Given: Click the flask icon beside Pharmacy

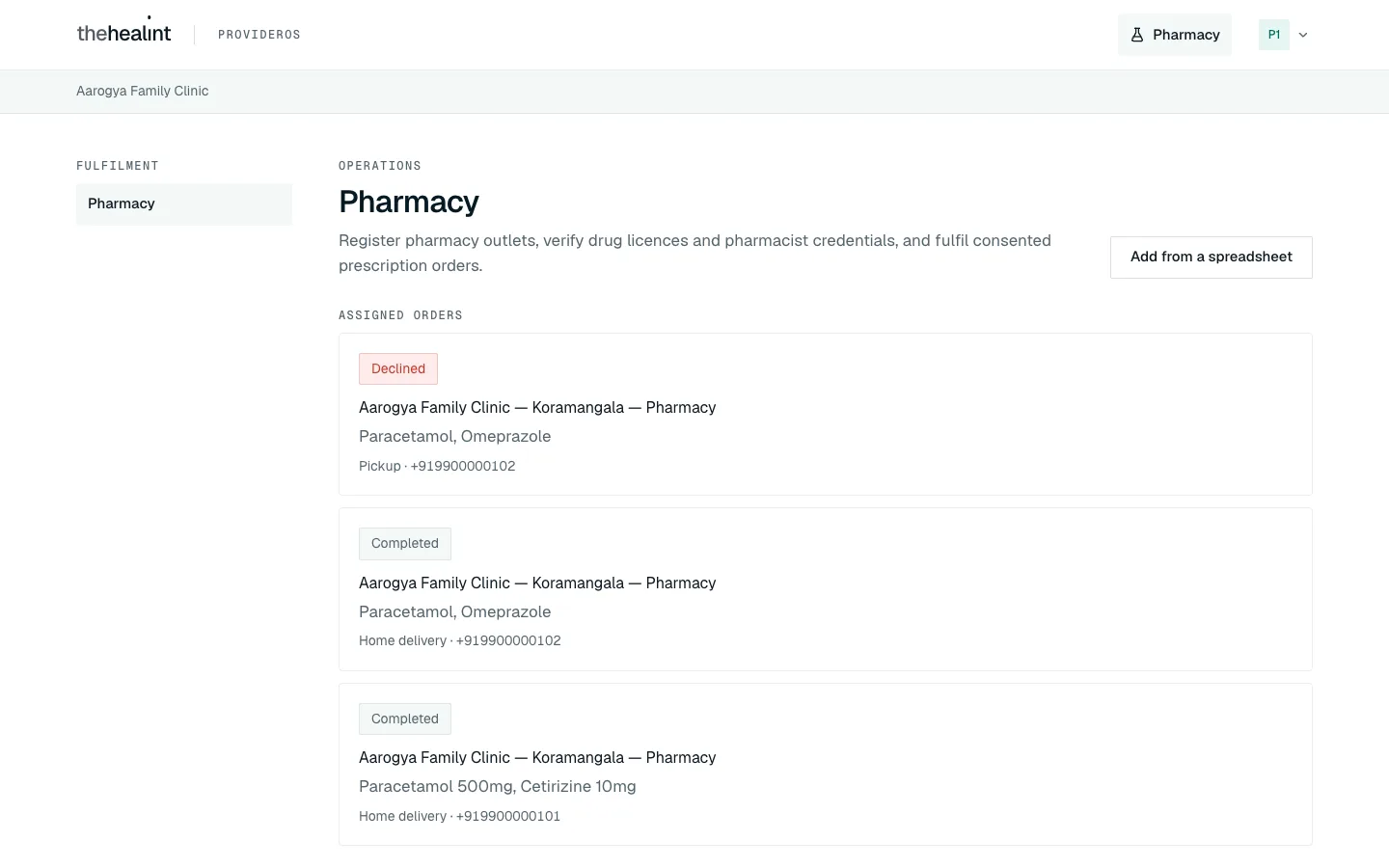Looking at the screenshot, I should coord(1137,35).
